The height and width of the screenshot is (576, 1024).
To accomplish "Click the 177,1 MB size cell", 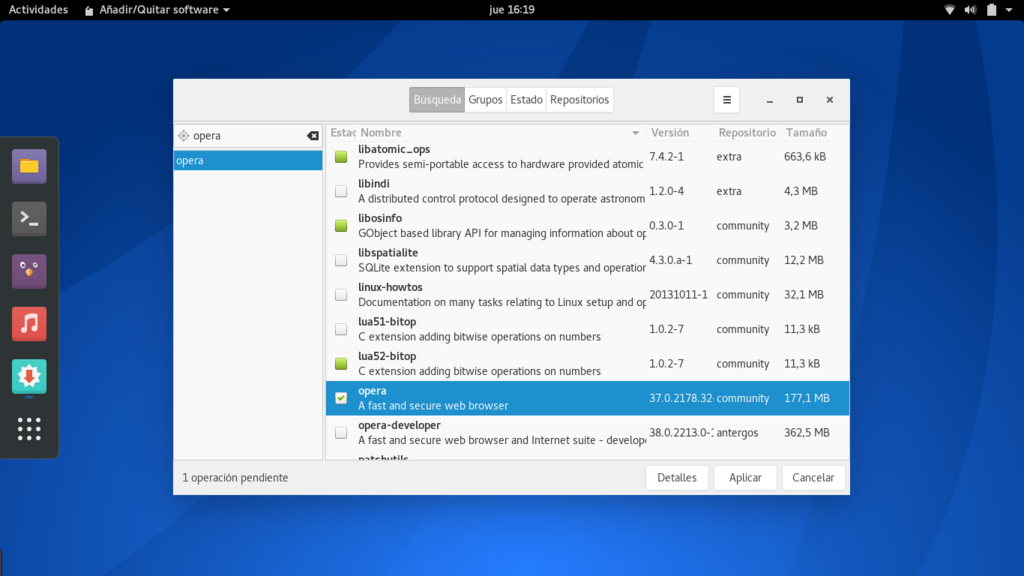I will (807, 398).
